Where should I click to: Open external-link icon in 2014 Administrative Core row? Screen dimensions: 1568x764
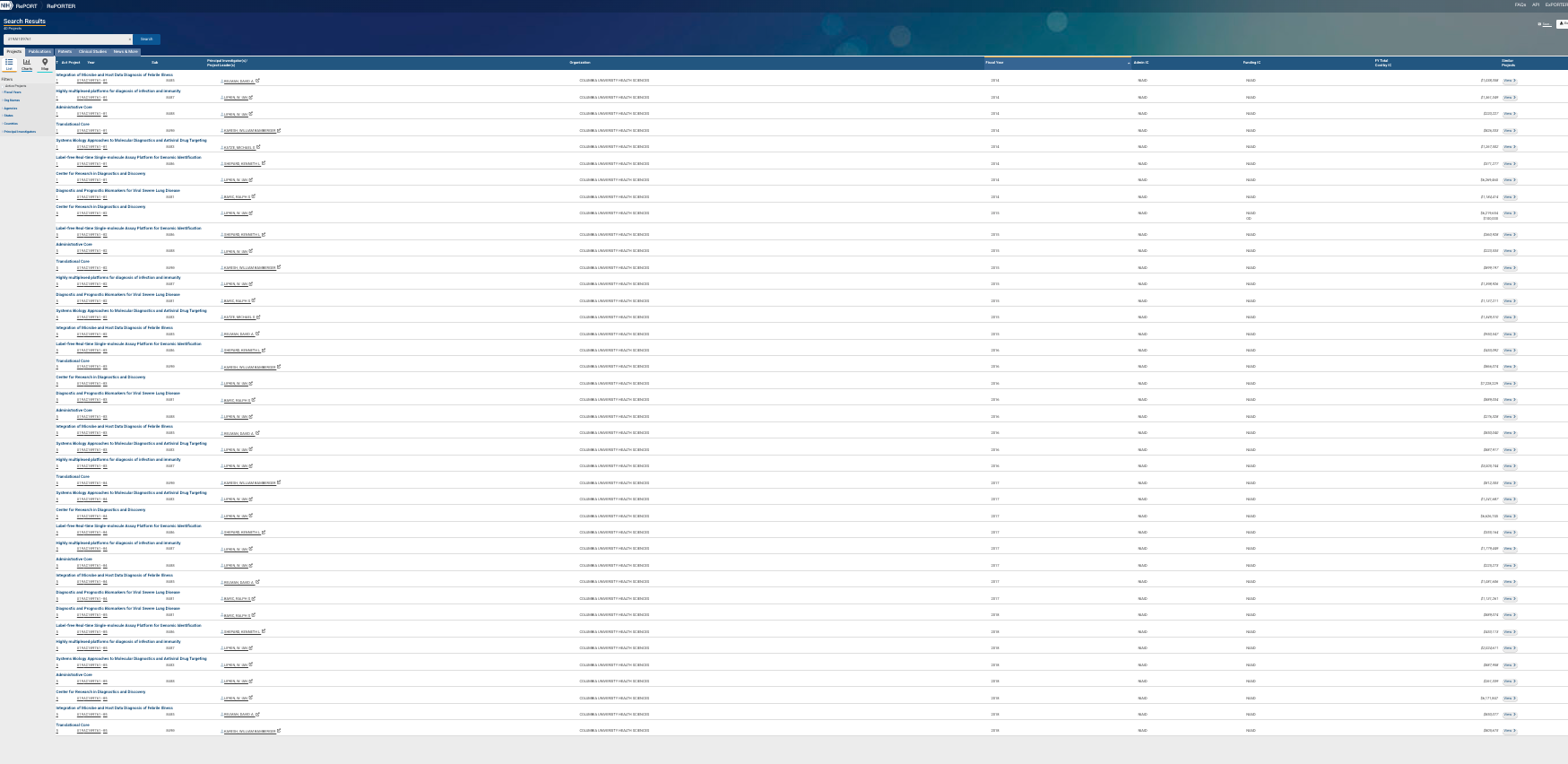click(x=250, y=114)
